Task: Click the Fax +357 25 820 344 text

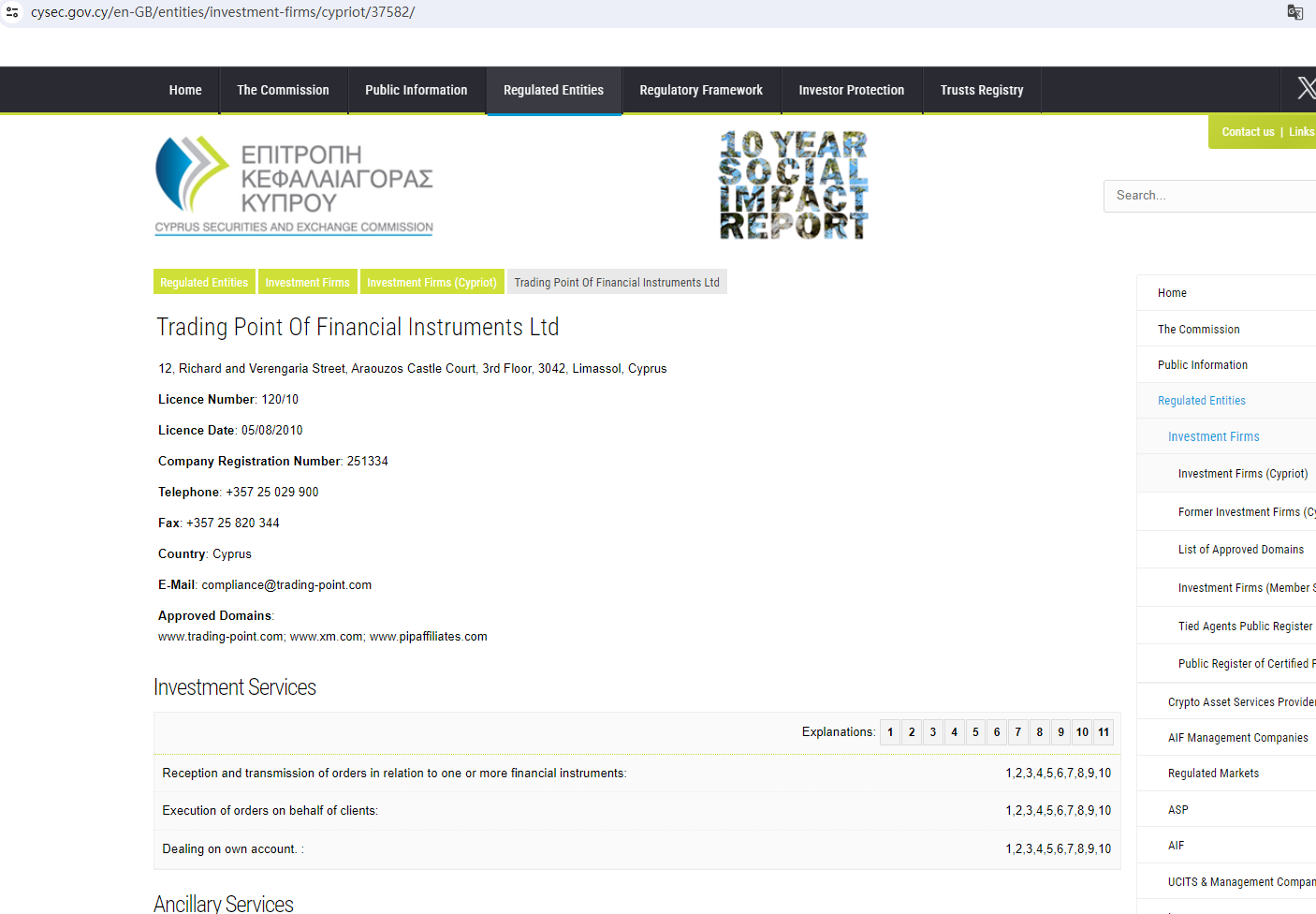Action: (x=219, y=523)
